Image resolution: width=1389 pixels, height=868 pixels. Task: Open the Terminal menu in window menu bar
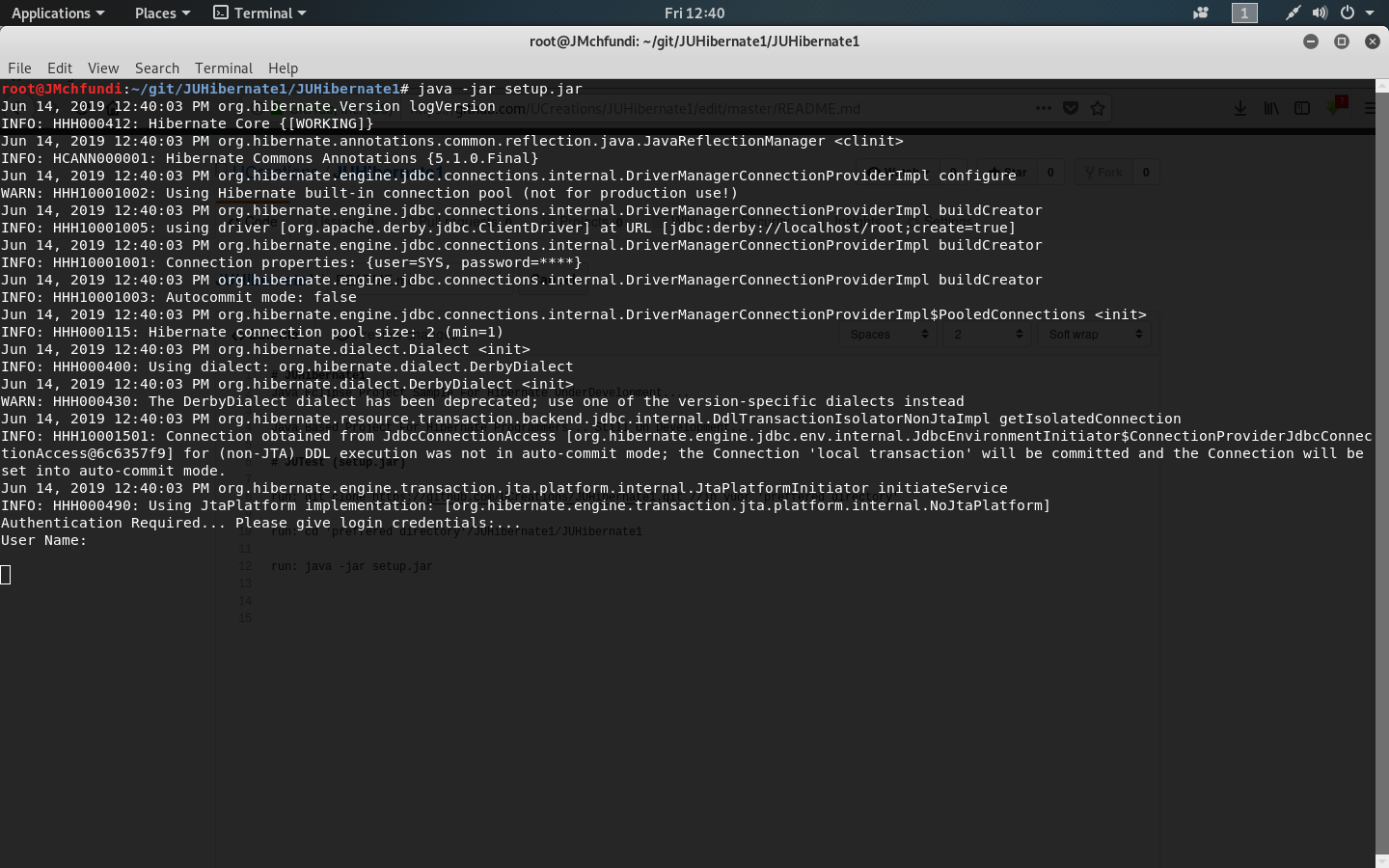pos(224,68)
